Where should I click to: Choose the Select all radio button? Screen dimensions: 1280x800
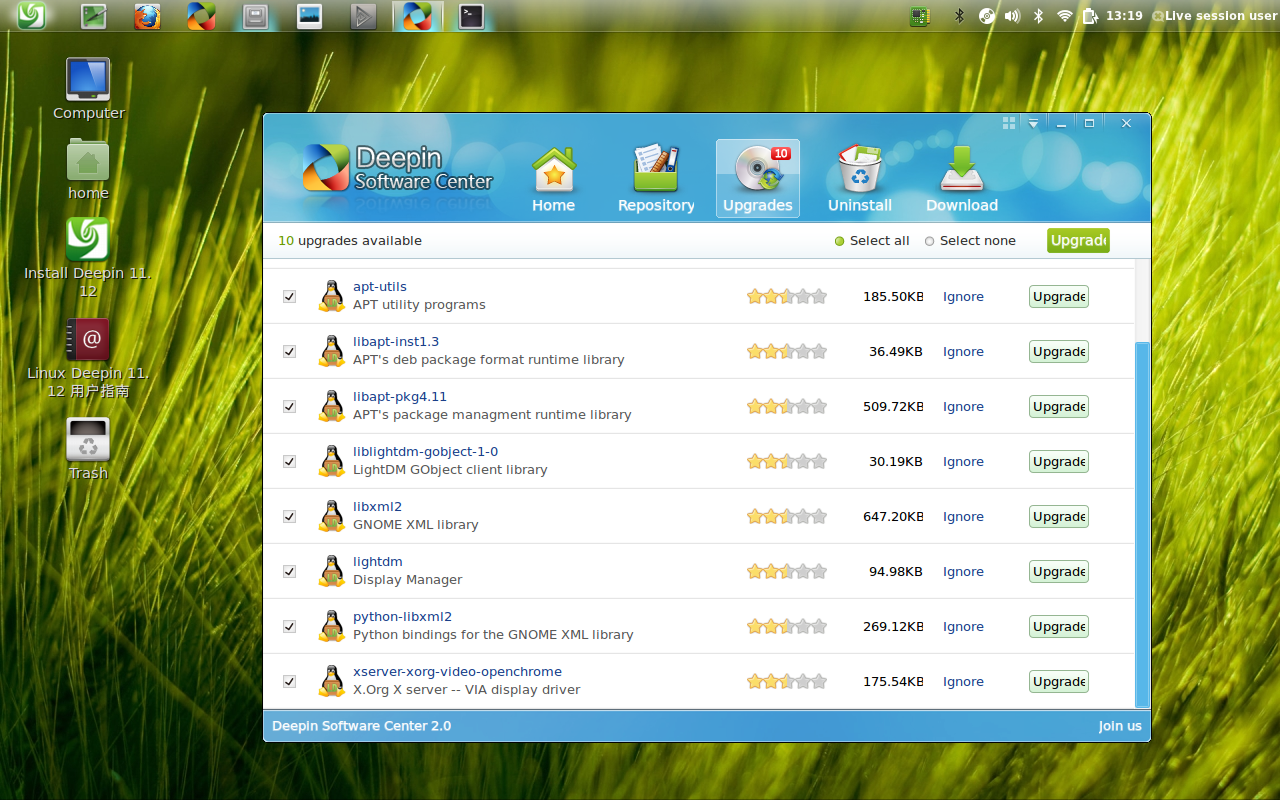(x=839, y=240)
